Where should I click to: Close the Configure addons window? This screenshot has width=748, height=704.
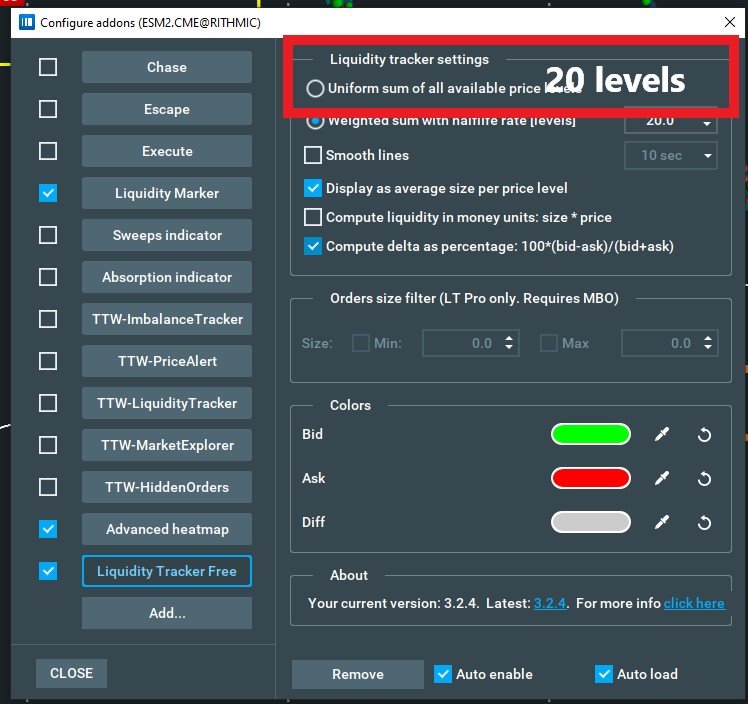tap(726, 22)
